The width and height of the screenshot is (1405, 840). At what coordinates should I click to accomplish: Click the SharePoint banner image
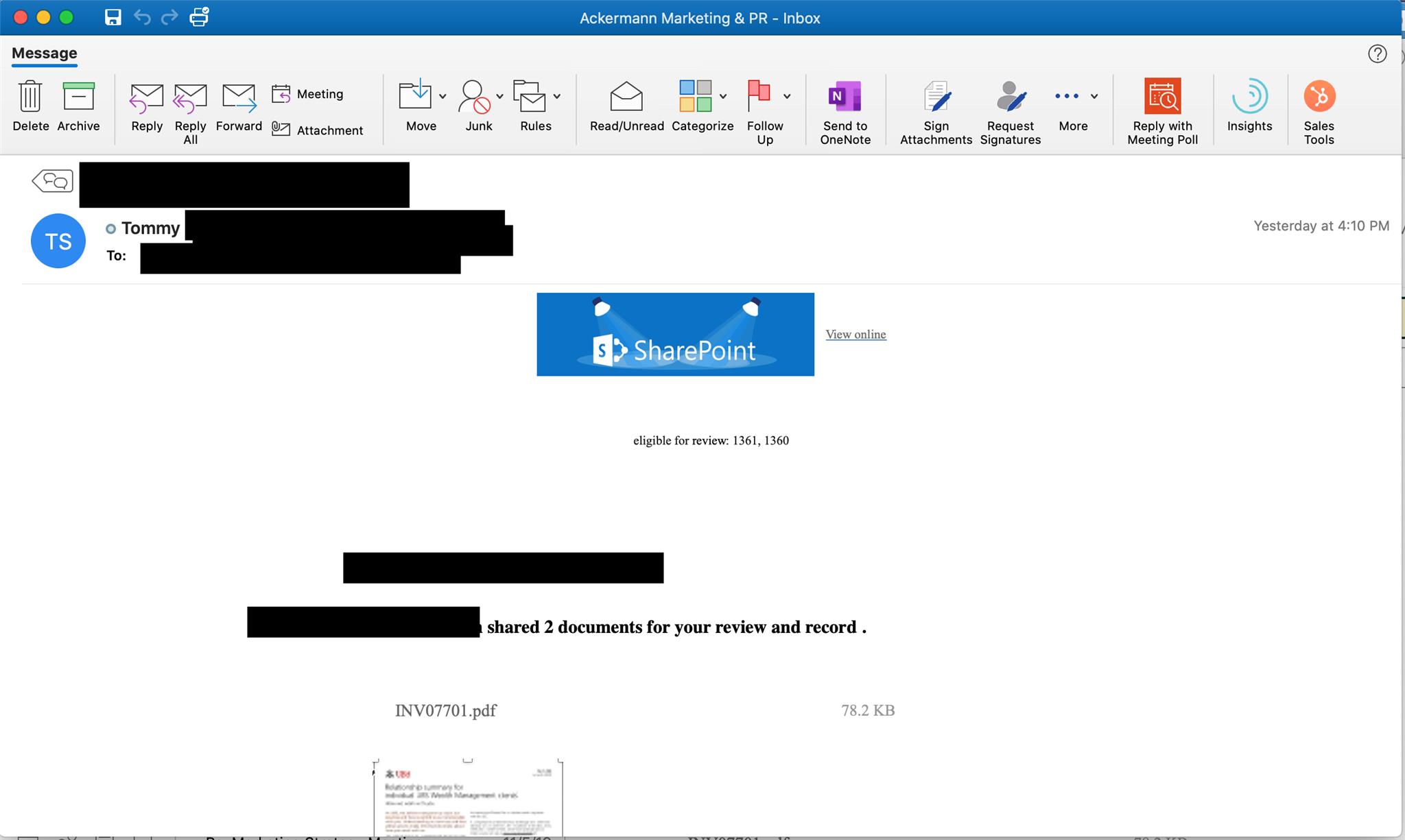(x=675, y=335)
